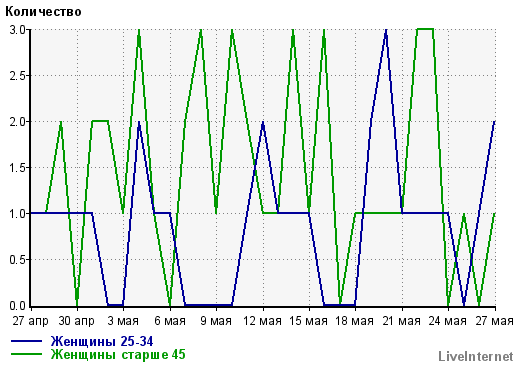
Task: Open the LiveInternet watermark link
Action: (x=476, y=356)
